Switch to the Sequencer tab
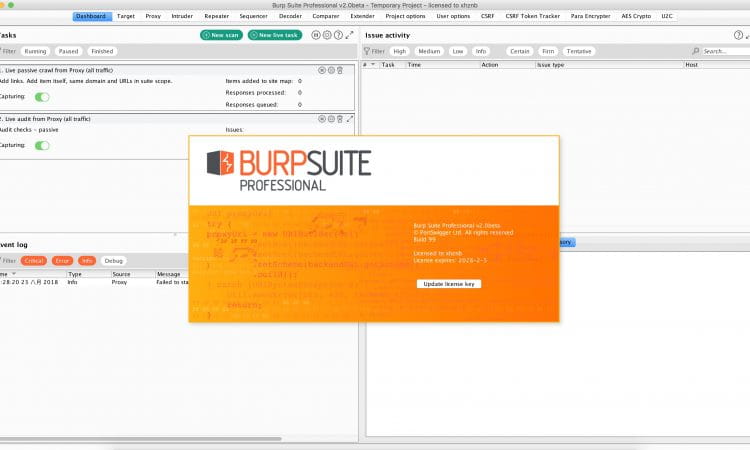The width and height of the screenshot is (750, 450). click(x=254, y=16)
